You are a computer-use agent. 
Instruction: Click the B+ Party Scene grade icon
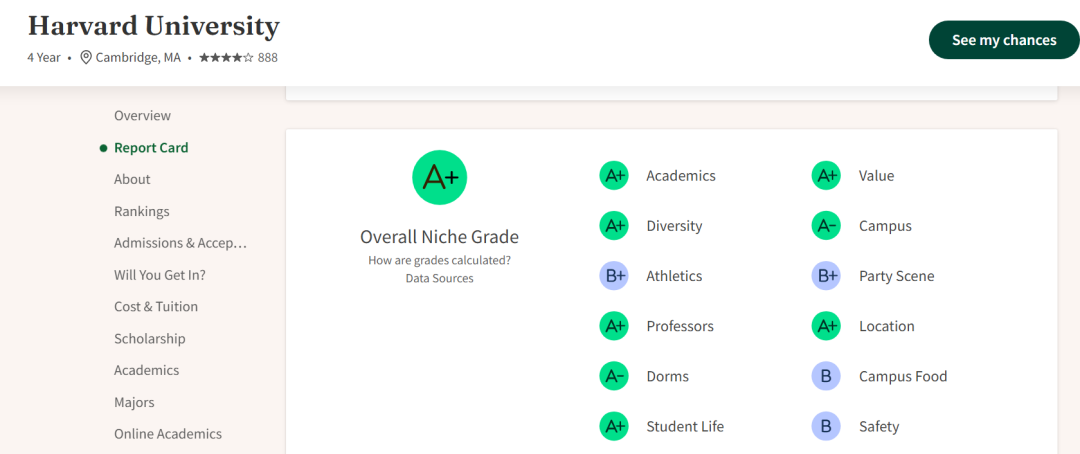pos(825,276)
